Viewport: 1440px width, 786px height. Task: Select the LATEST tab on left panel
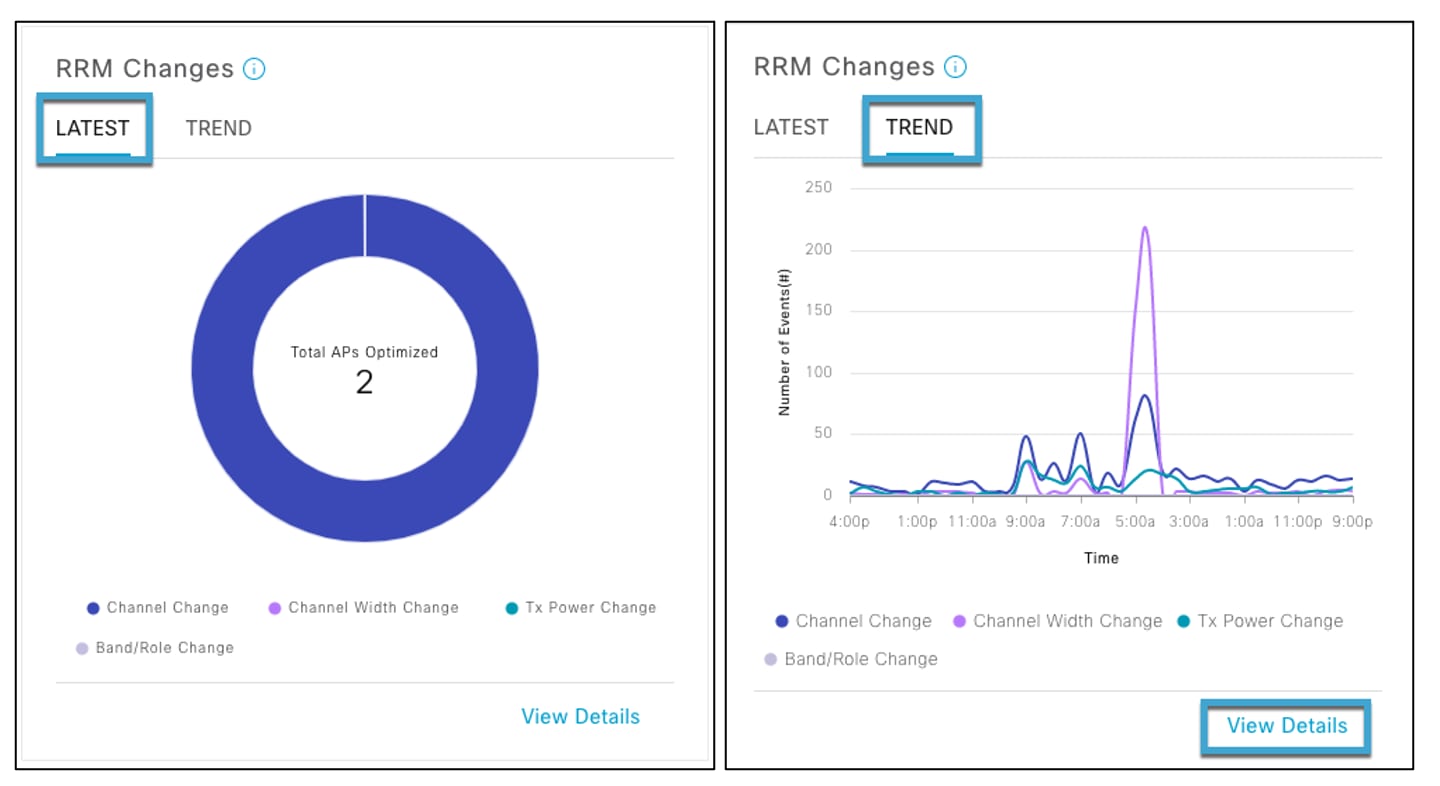point(93,128)
